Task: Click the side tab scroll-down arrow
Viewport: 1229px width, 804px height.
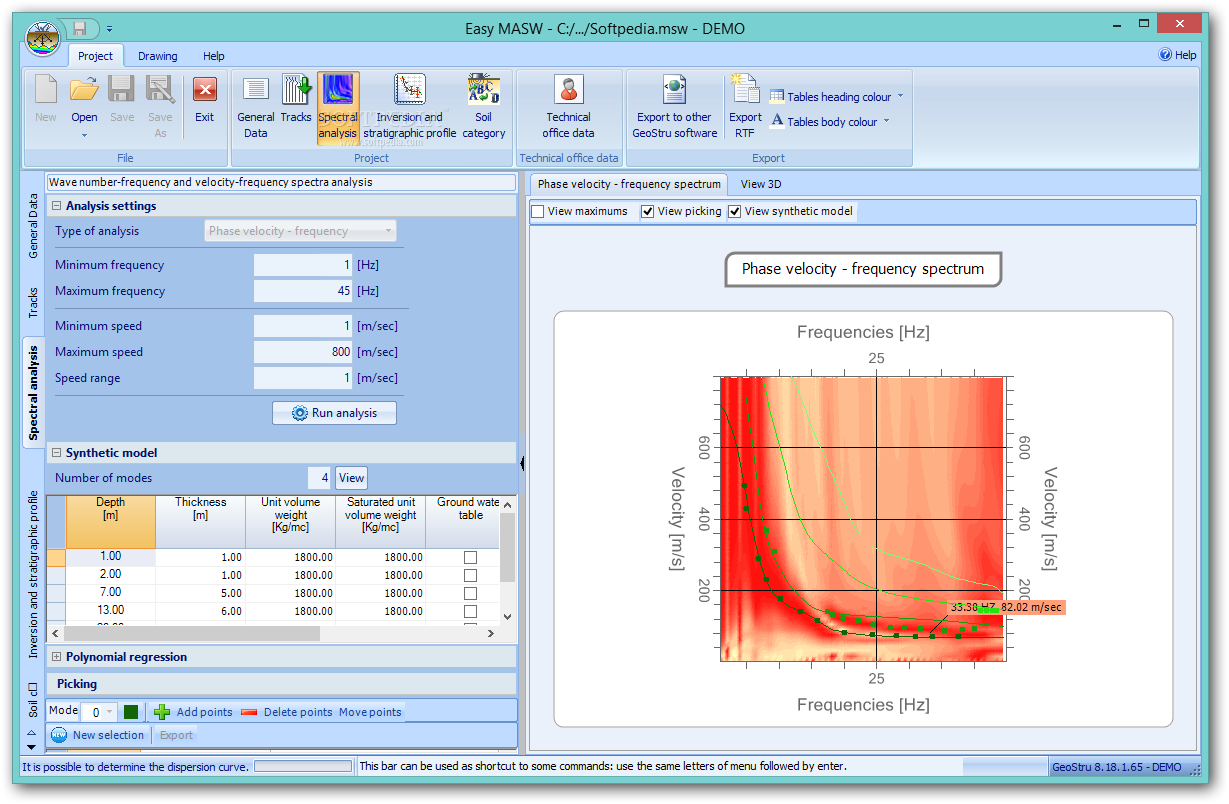Action: [30, 746]
